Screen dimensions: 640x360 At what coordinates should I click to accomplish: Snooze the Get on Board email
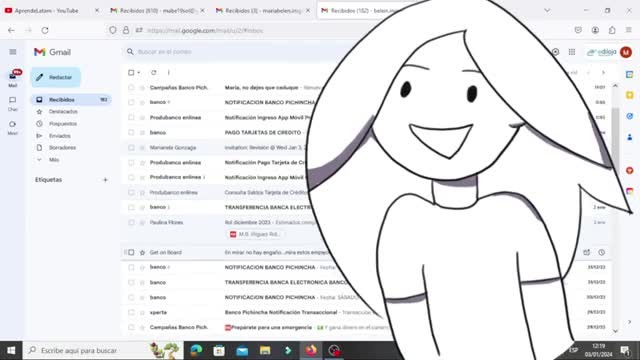click(x=602, y=253)
